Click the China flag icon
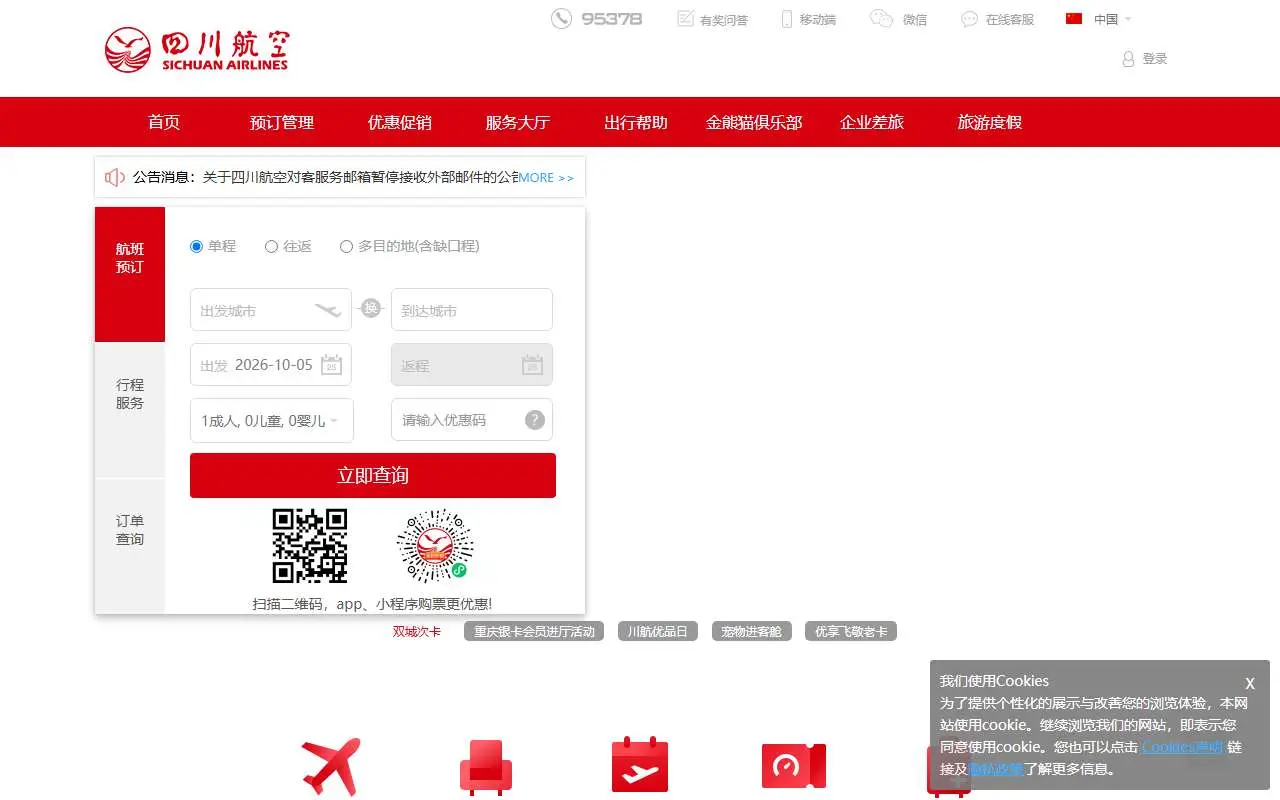1280x800 pixels. pos(1074,18)
